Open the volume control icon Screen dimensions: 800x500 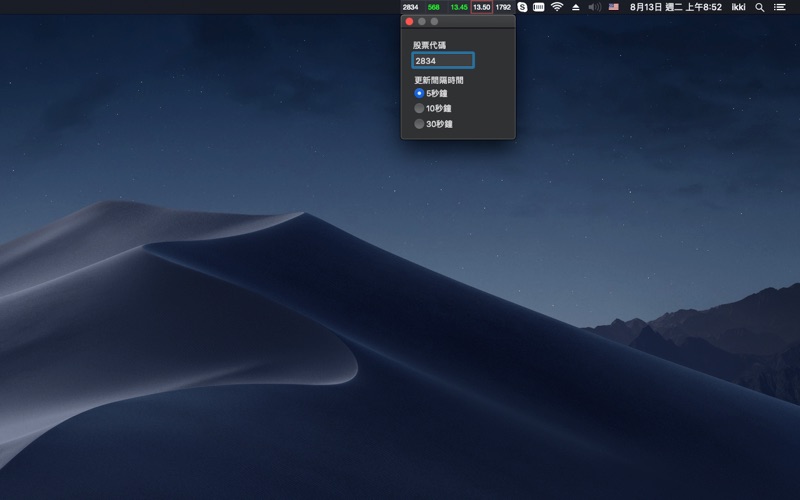(x=595, y=7)
